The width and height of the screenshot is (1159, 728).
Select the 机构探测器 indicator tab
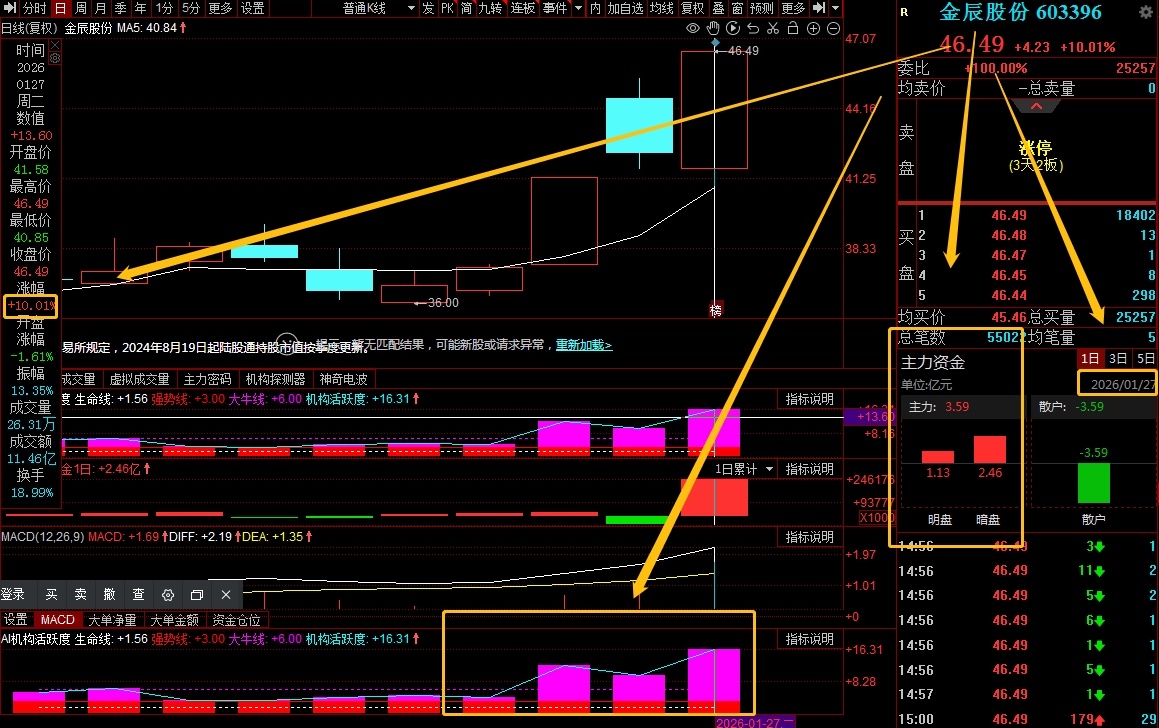click(x=276, y=379)
